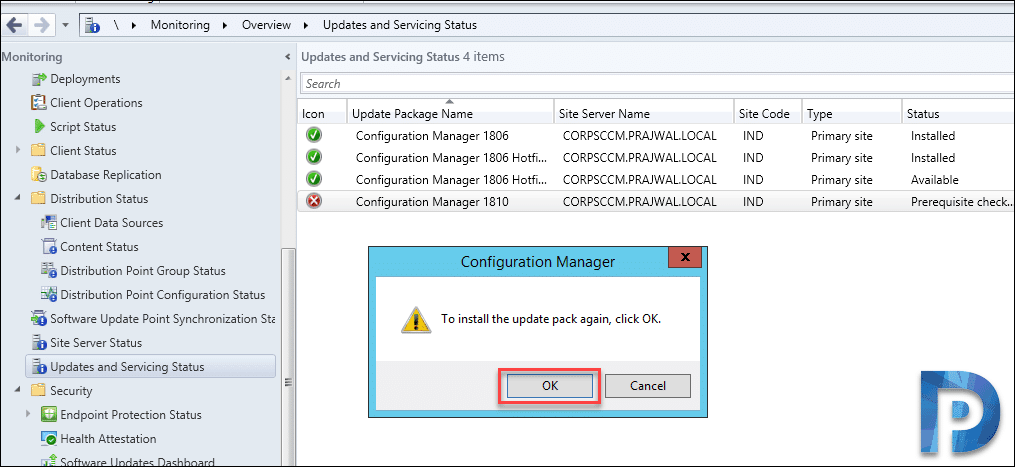This screenshot has width=1015, height=467.
Task: Click OK in Configuration Manager dialog
Action: point(550,386)
